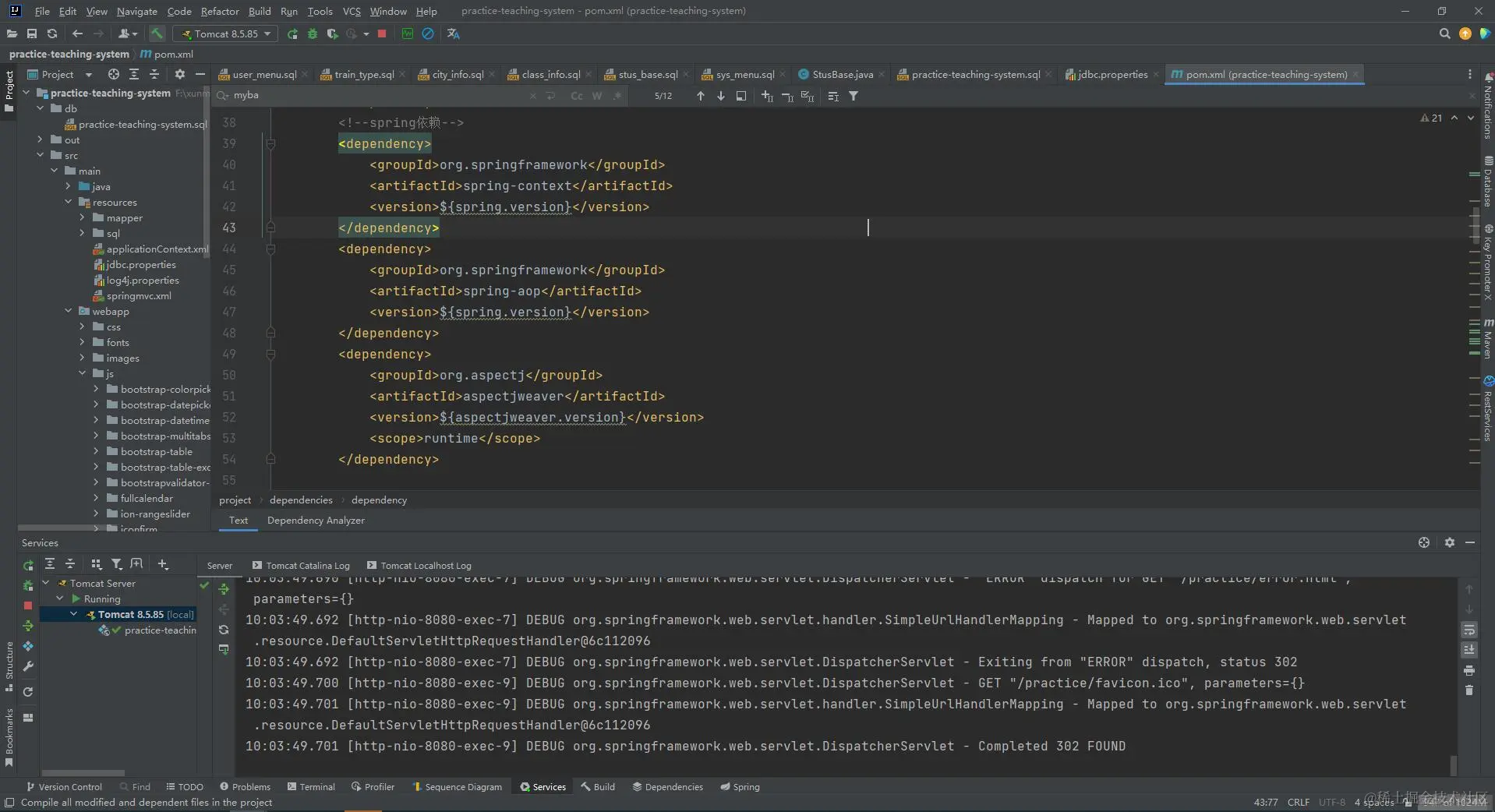Rerun the Tomcat configuration in top toolbar
Viewport: 1495px width, 812px height.
click(x=292, y=34)
